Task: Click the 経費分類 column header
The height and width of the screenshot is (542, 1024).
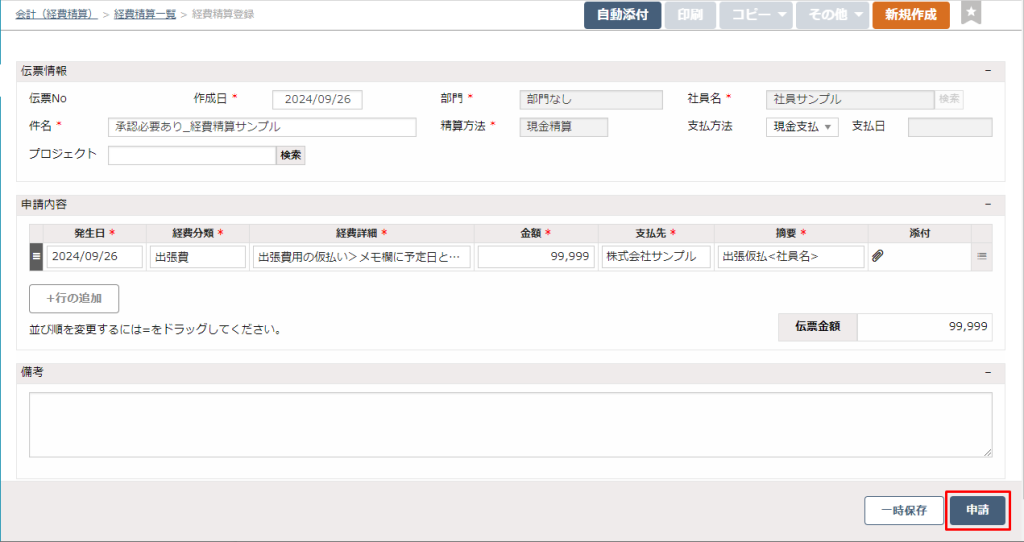Action: pos(198,233)
